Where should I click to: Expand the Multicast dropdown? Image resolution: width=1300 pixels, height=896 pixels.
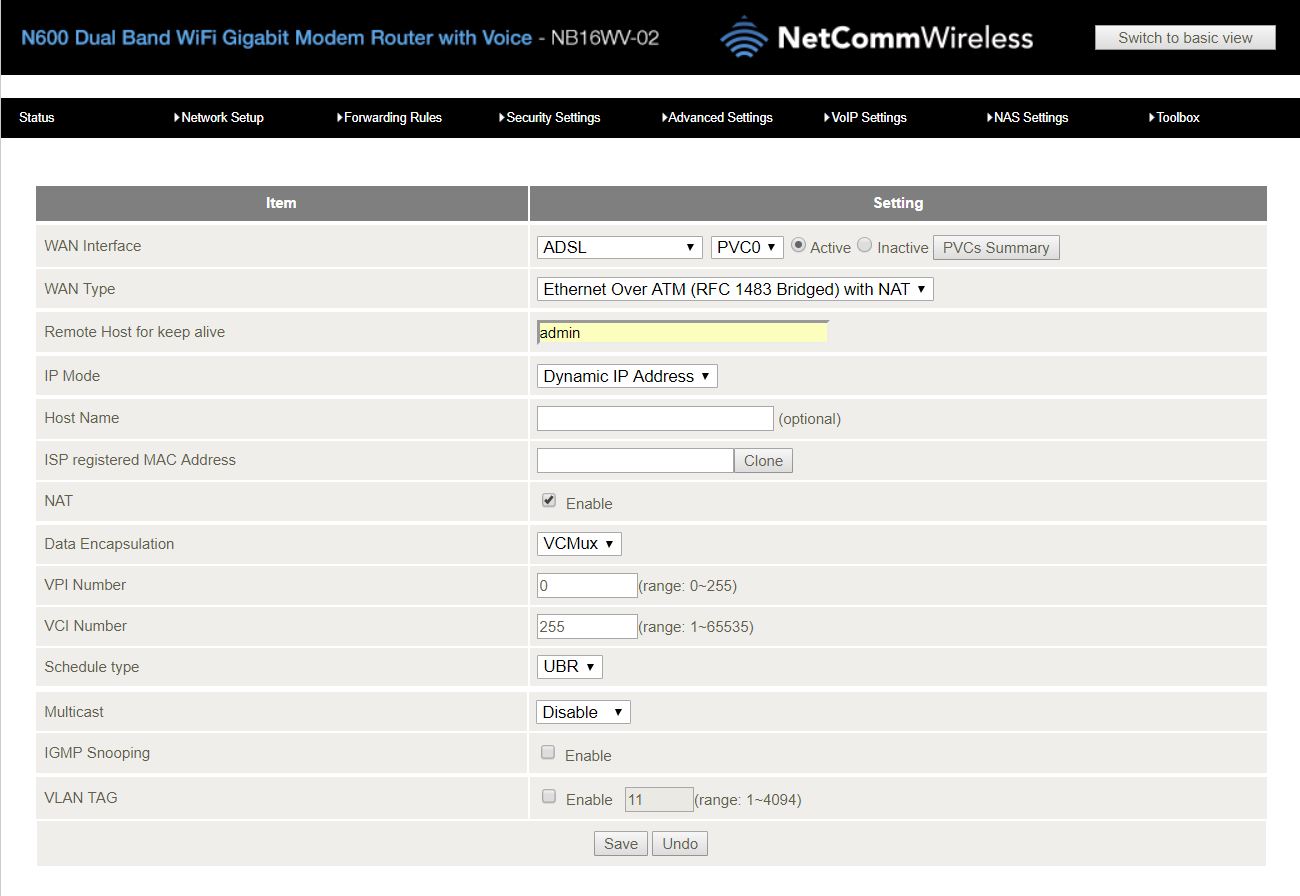[584, 712]
